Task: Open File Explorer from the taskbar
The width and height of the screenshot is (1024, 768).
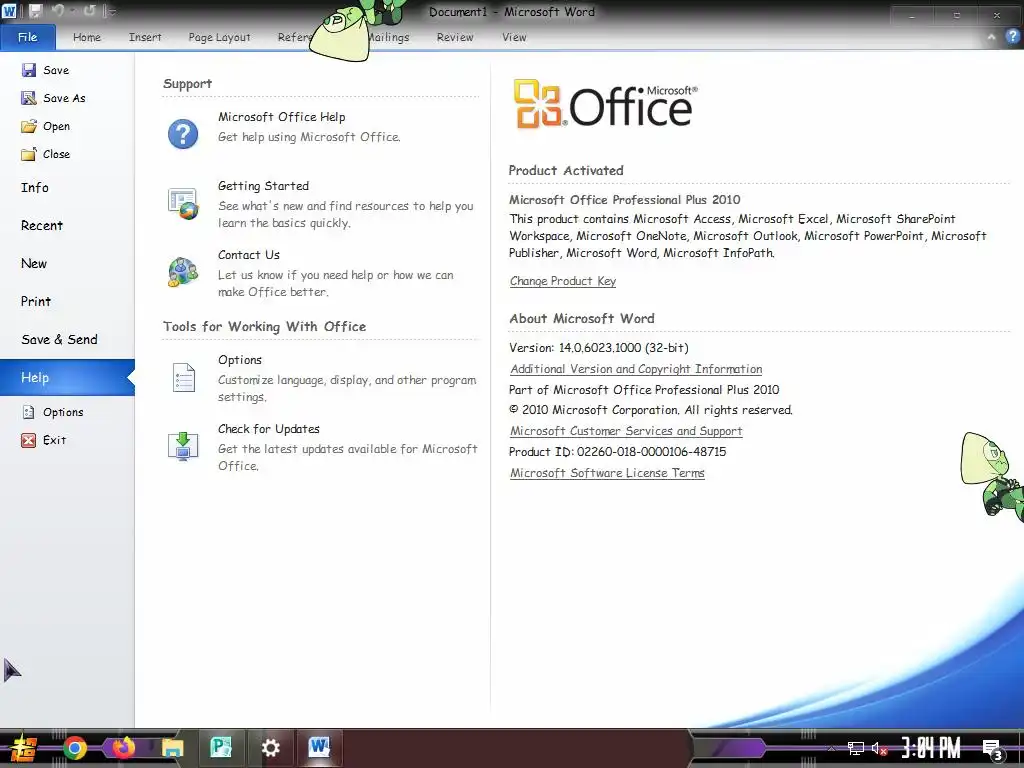Action: point(172,748)
